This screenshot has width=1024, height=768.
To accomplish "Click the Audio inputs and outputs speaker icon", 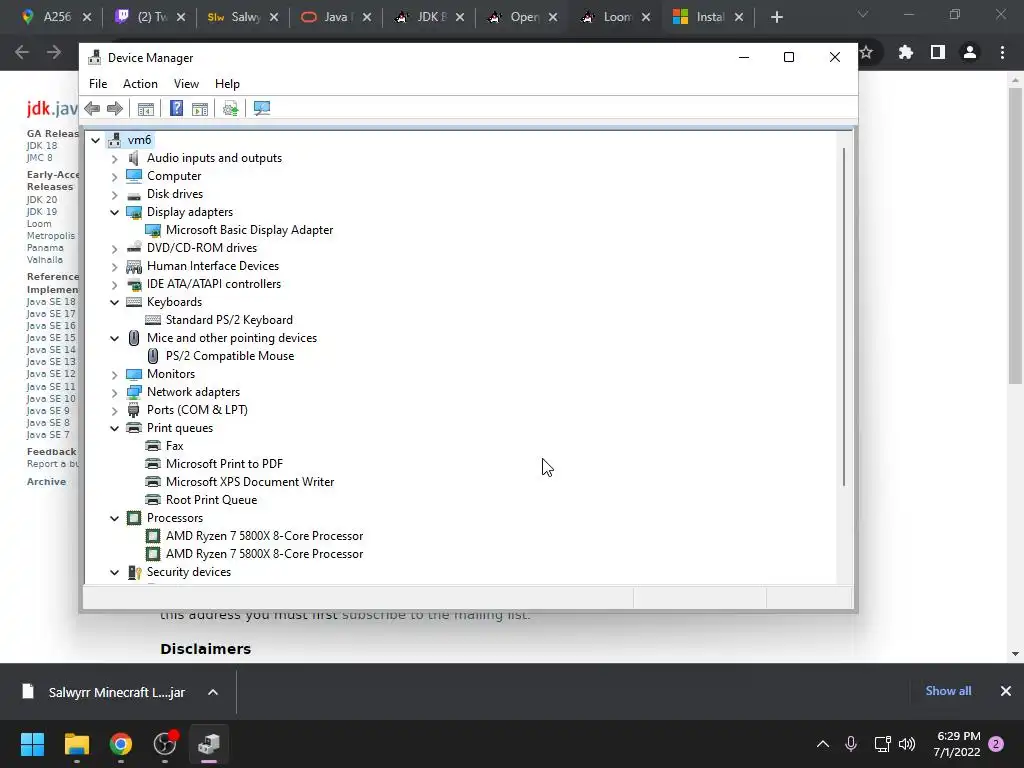I will (134, 158).
